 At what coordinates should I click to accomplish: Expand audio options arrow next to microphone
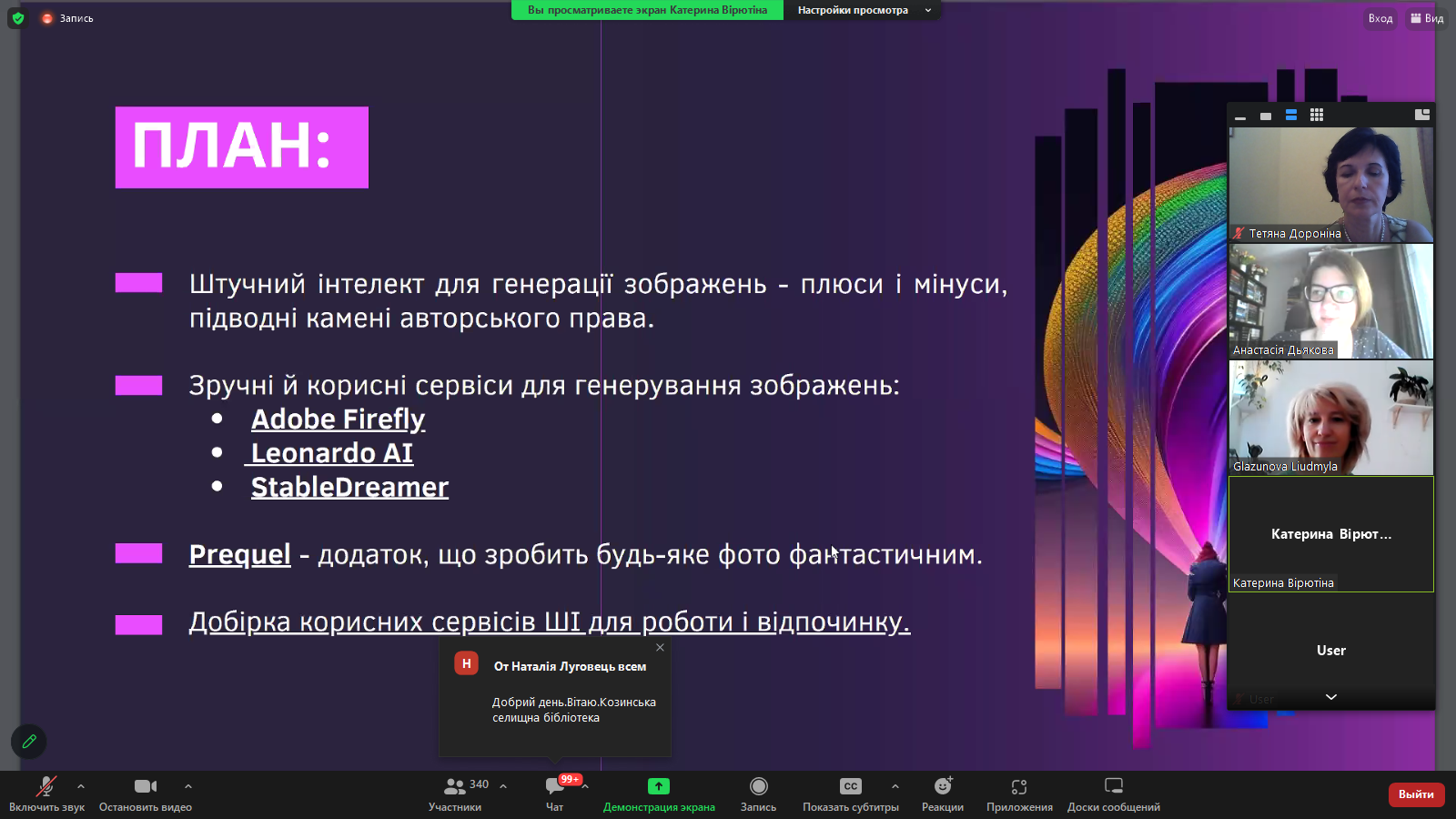pos(81,786)
